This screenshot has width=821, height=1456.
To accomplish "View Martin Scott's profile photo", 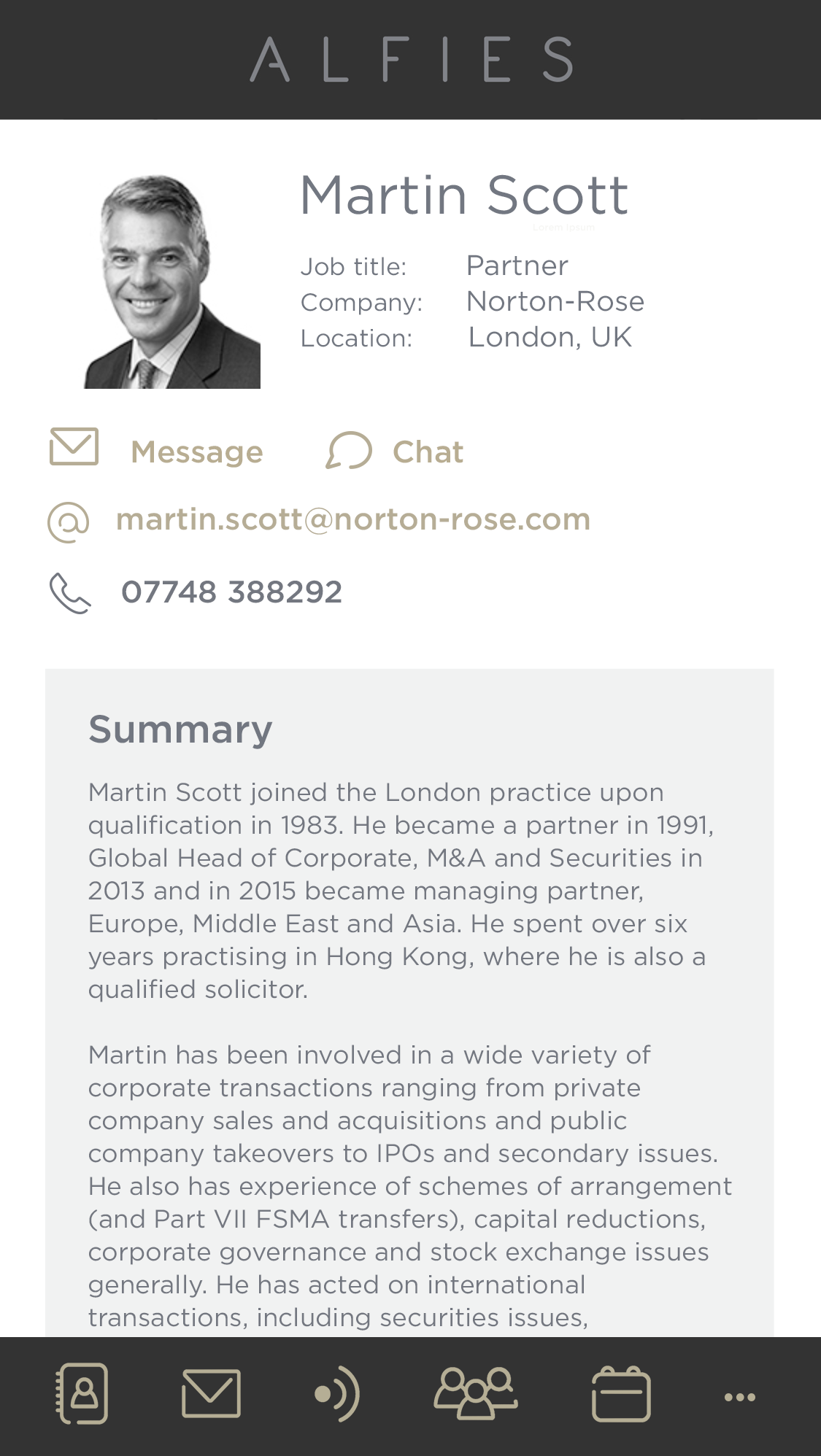I will (172, 282).
